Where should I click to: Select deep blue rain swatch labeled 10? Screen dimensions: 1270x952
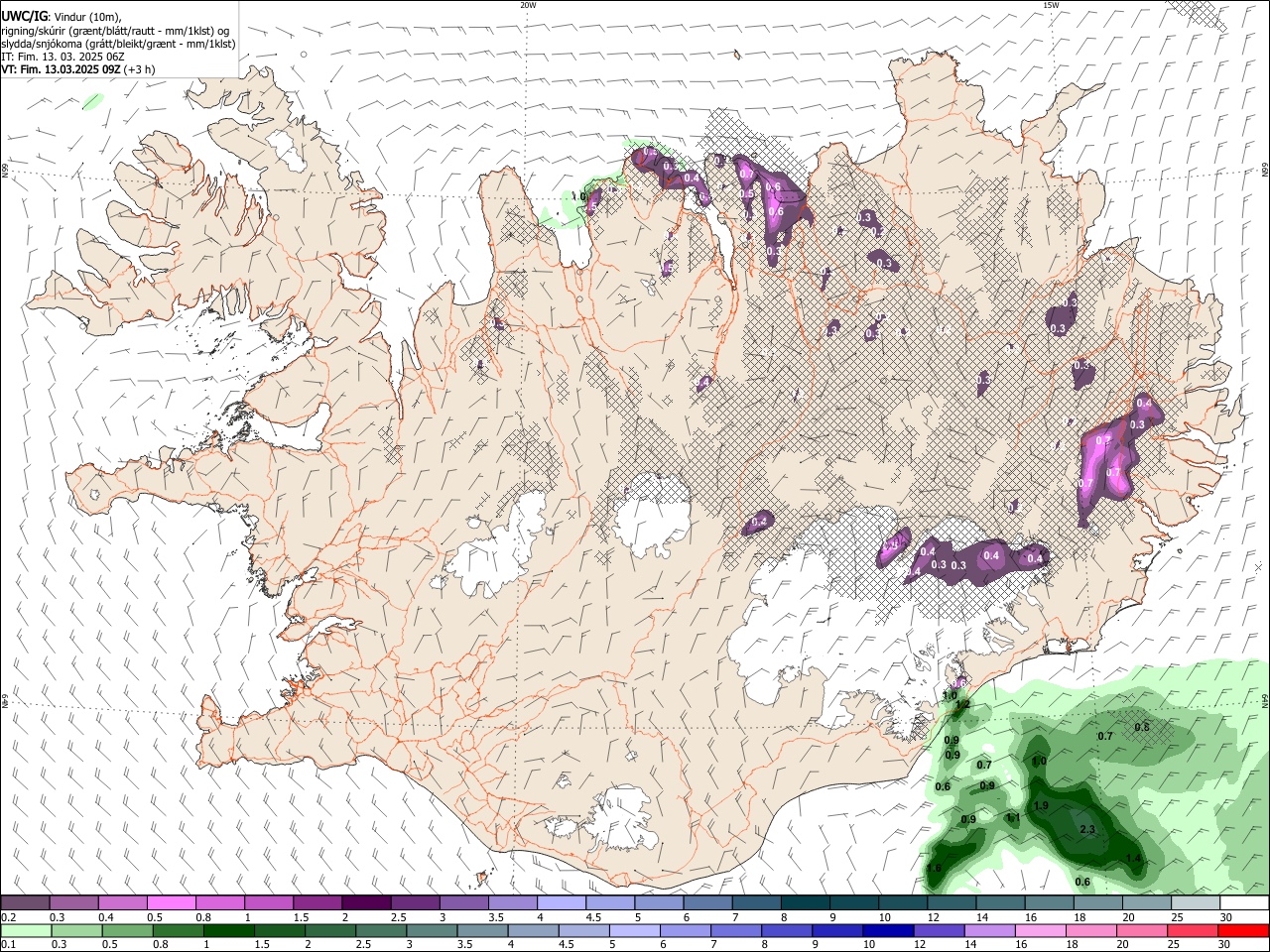[886, 930]
